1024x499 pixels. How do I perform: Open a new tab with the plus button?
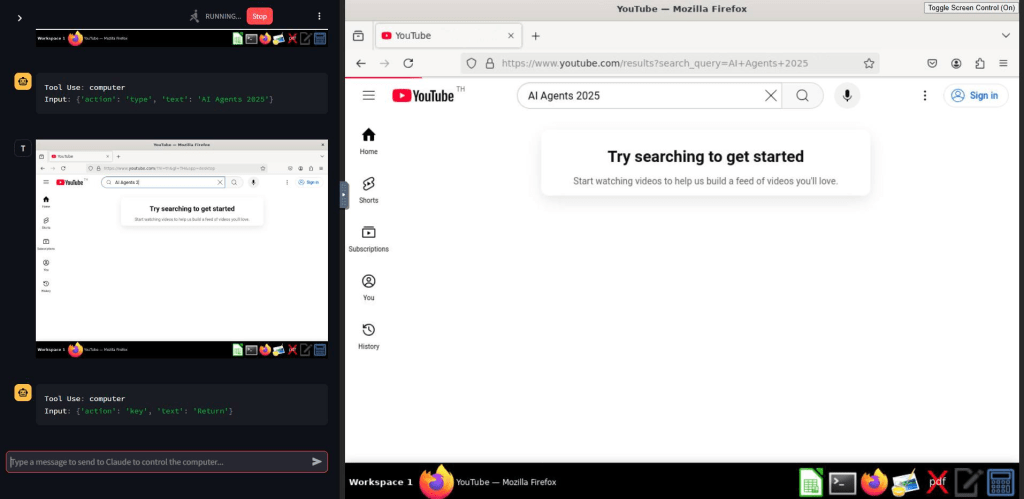tap(535, 35)
